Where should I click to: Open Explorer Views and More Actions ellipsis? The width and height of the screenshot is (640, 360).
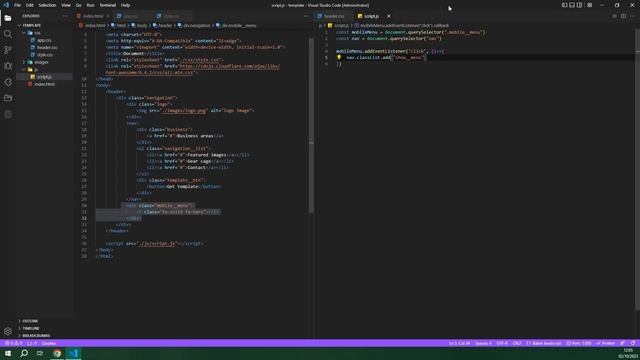65,16
